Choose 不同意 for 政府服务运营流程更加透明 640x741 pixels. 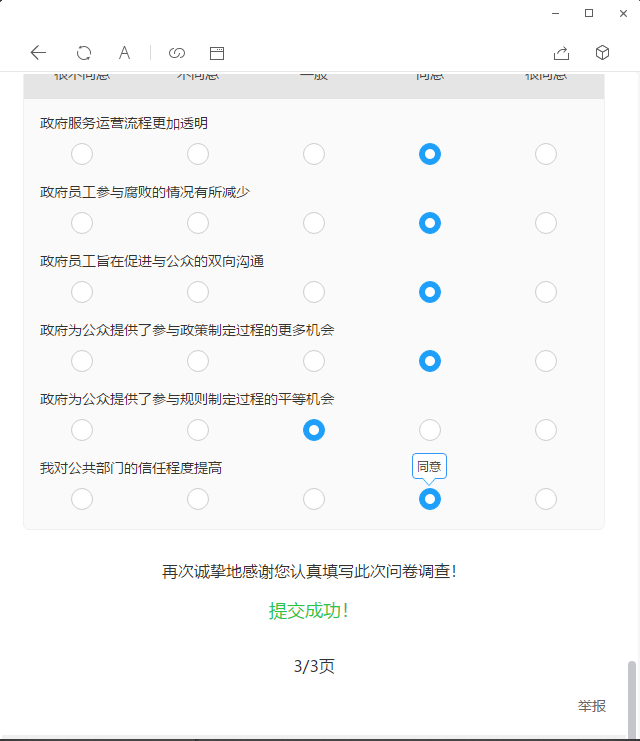click(198, 154)
